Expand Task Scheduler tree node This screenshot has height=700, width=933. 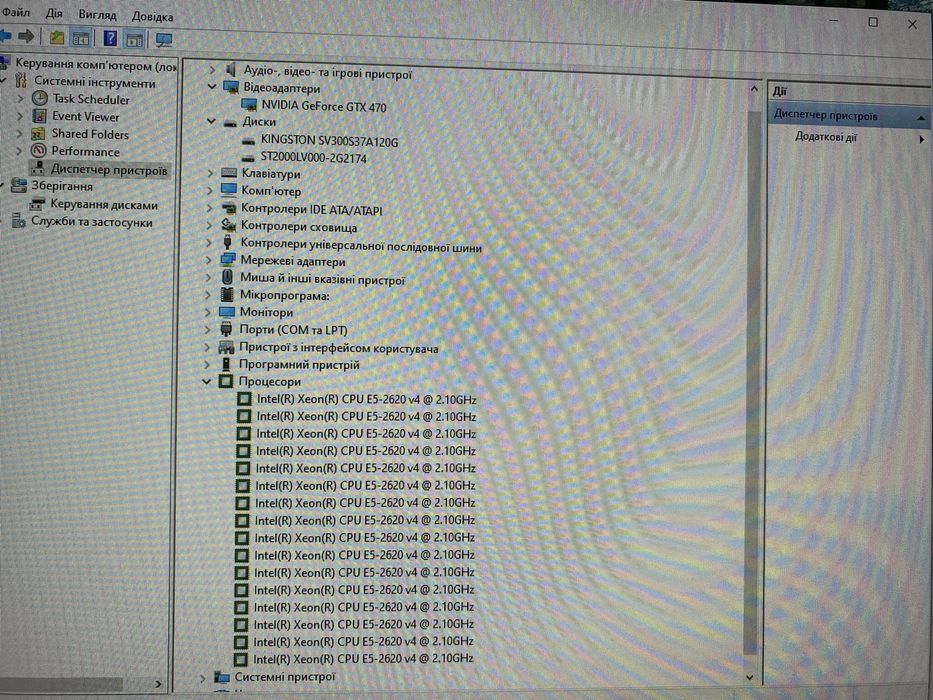point(20,99)
